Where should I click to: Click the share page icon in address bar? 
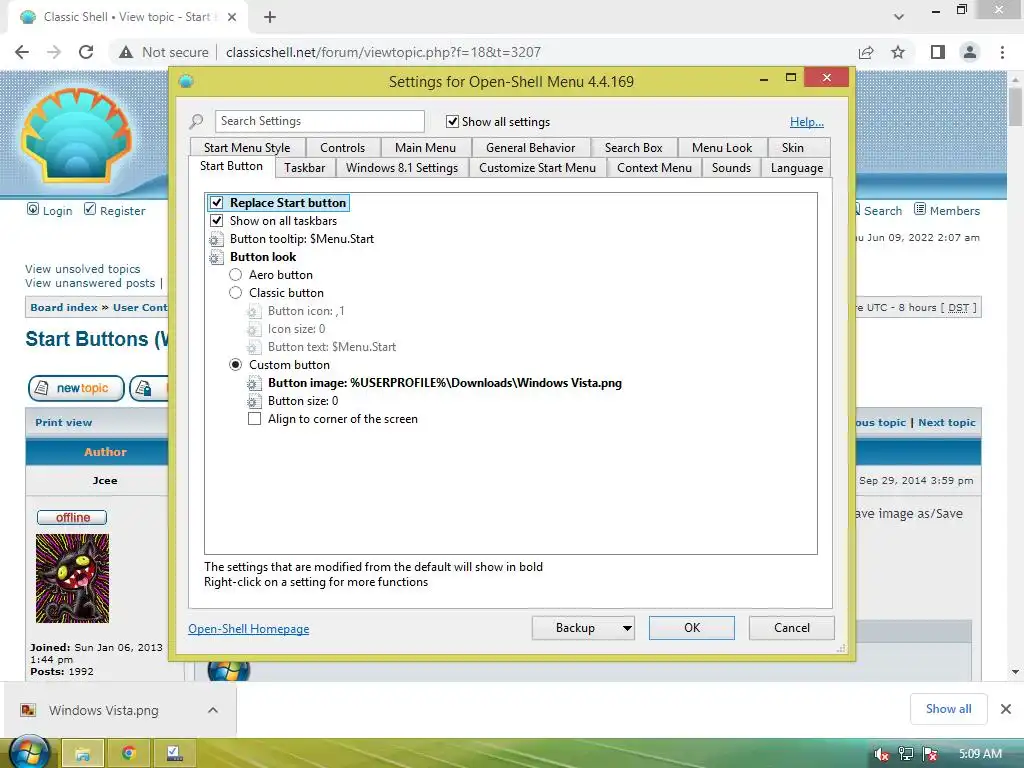coord(866,52)
